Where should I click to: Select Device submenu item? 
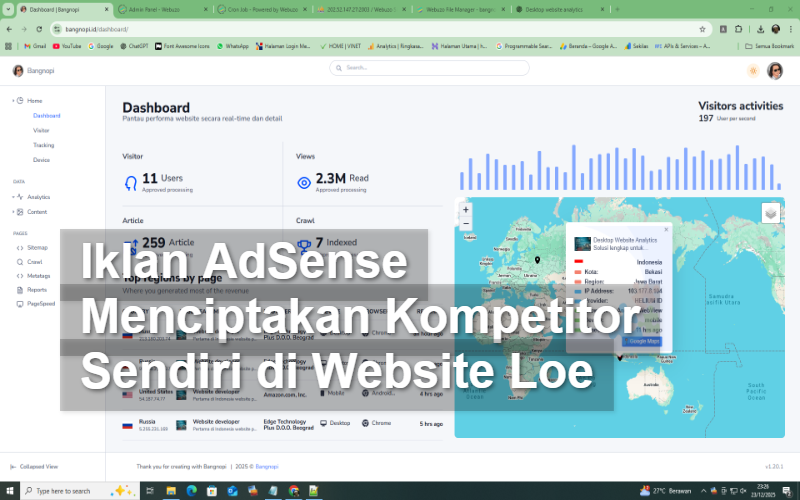41,160
